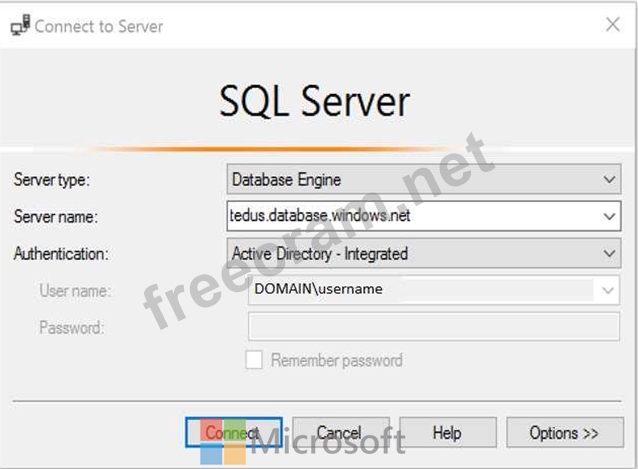Close the Connect to Server dialog
The image size is (638, 469).
pos(612,25)
